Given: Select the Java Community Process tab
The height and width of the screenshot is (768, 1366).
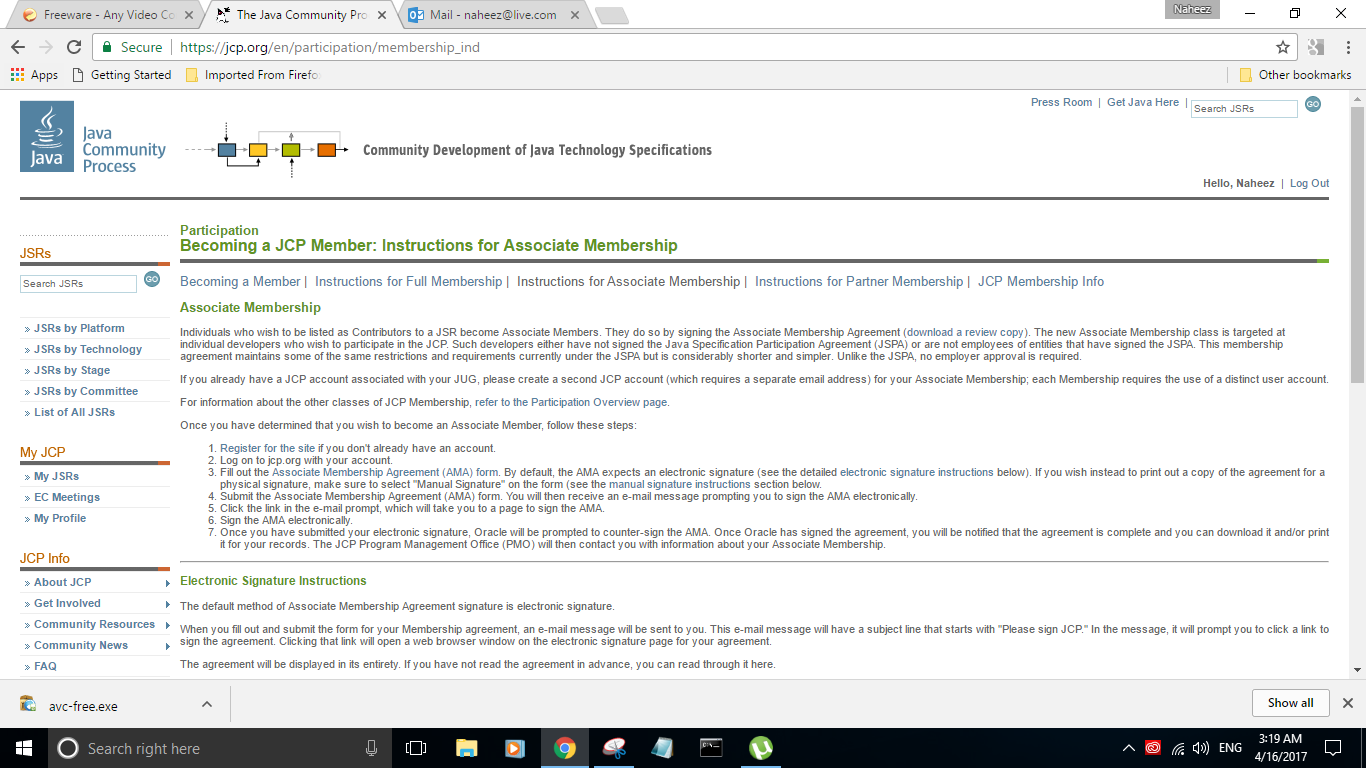Looking at the screenshot, I should tap(300, 15).
